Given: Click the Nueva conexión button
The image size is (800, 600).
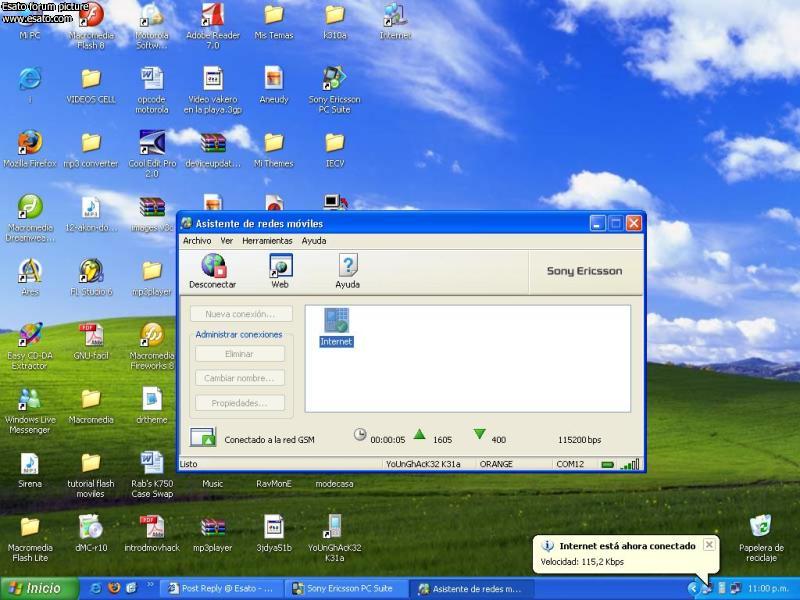Looking at the screenshot, I should 241,314.
